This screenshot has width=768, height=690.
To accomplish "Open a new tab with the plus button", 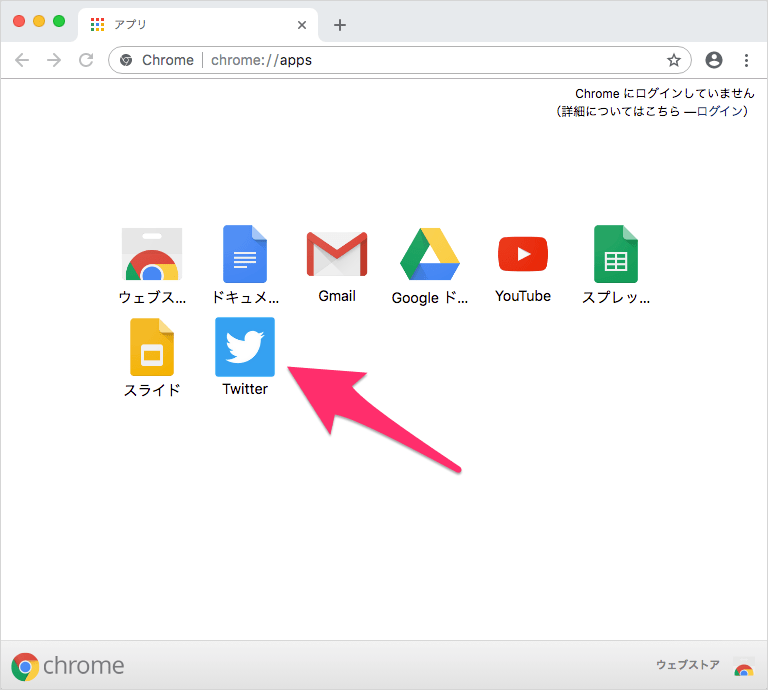I will point(339,25).
